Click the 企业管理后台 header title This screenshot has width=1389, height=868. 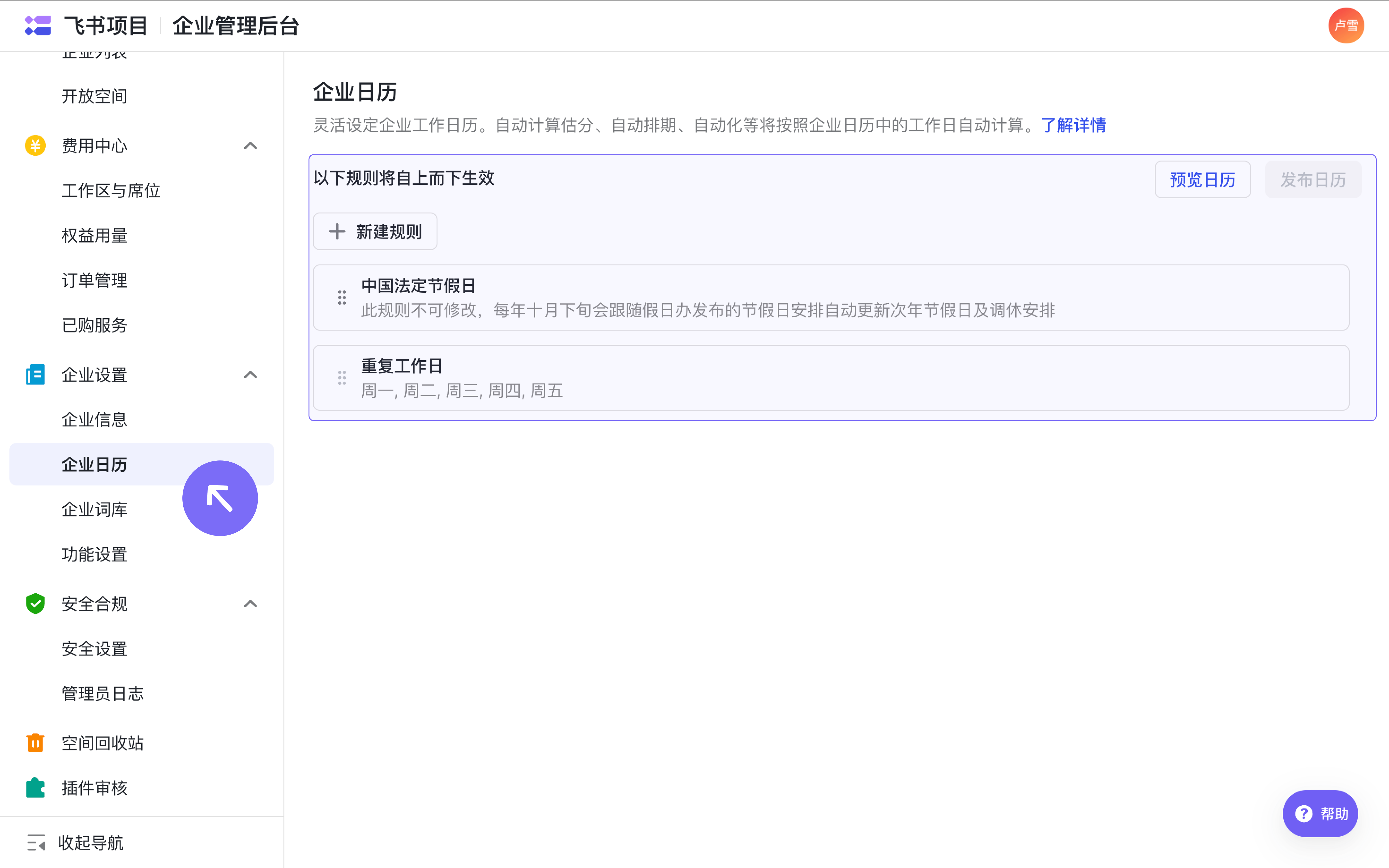pos(236,26)
